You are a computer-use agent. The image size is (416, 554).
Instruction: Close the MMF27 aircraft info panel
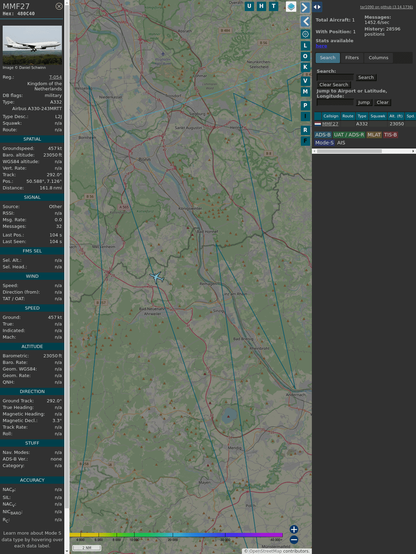click(59, 6)
